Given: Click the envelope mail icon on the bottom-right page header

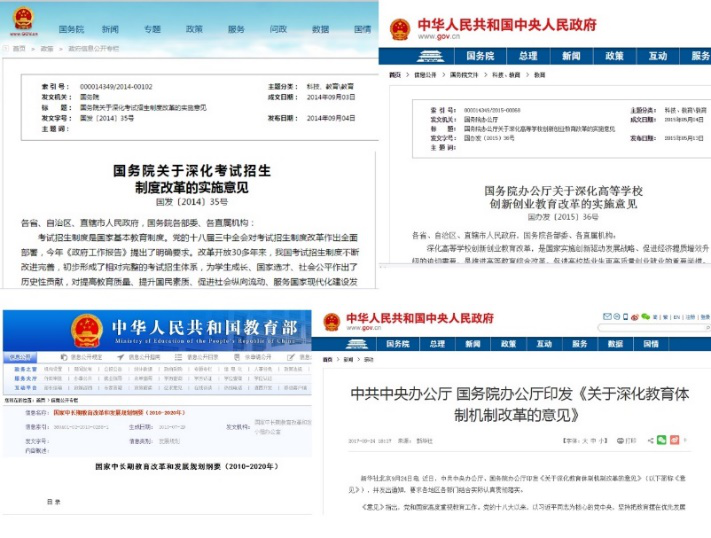Looking at the screenshot, I should pos(607,317).
